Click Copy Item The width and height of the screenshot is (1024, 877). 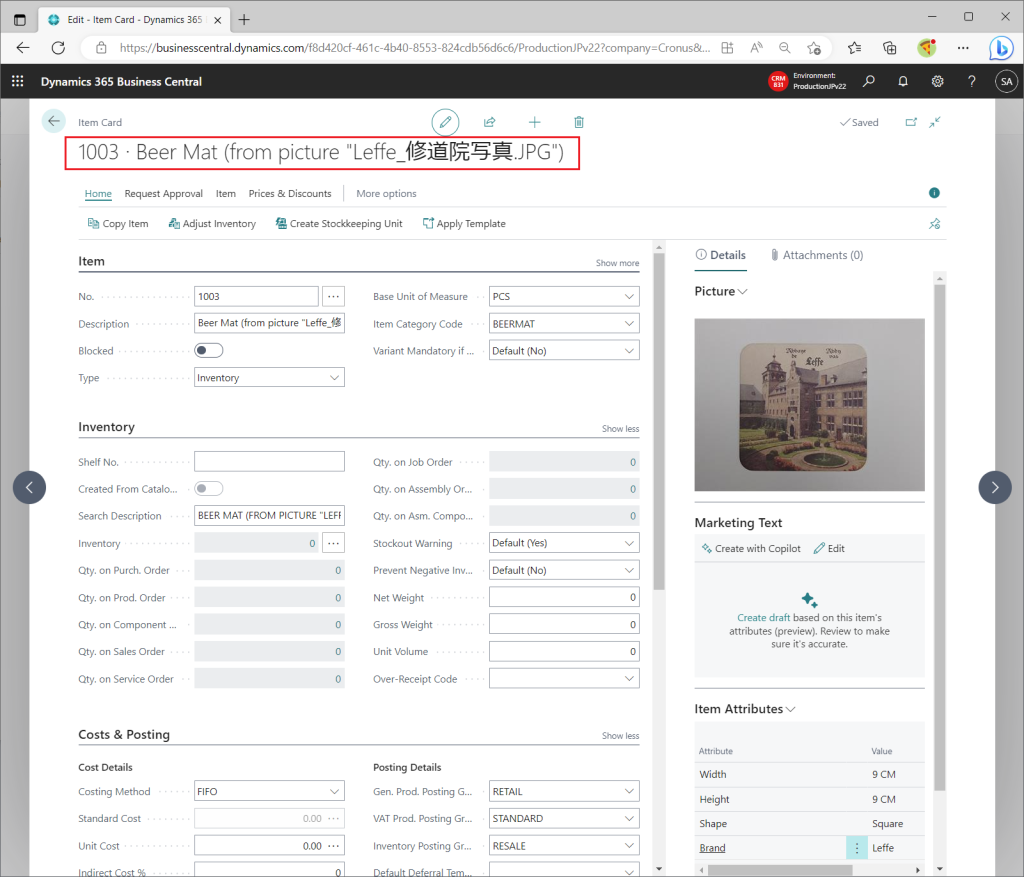pyautogui.click(x=118, y=223)
